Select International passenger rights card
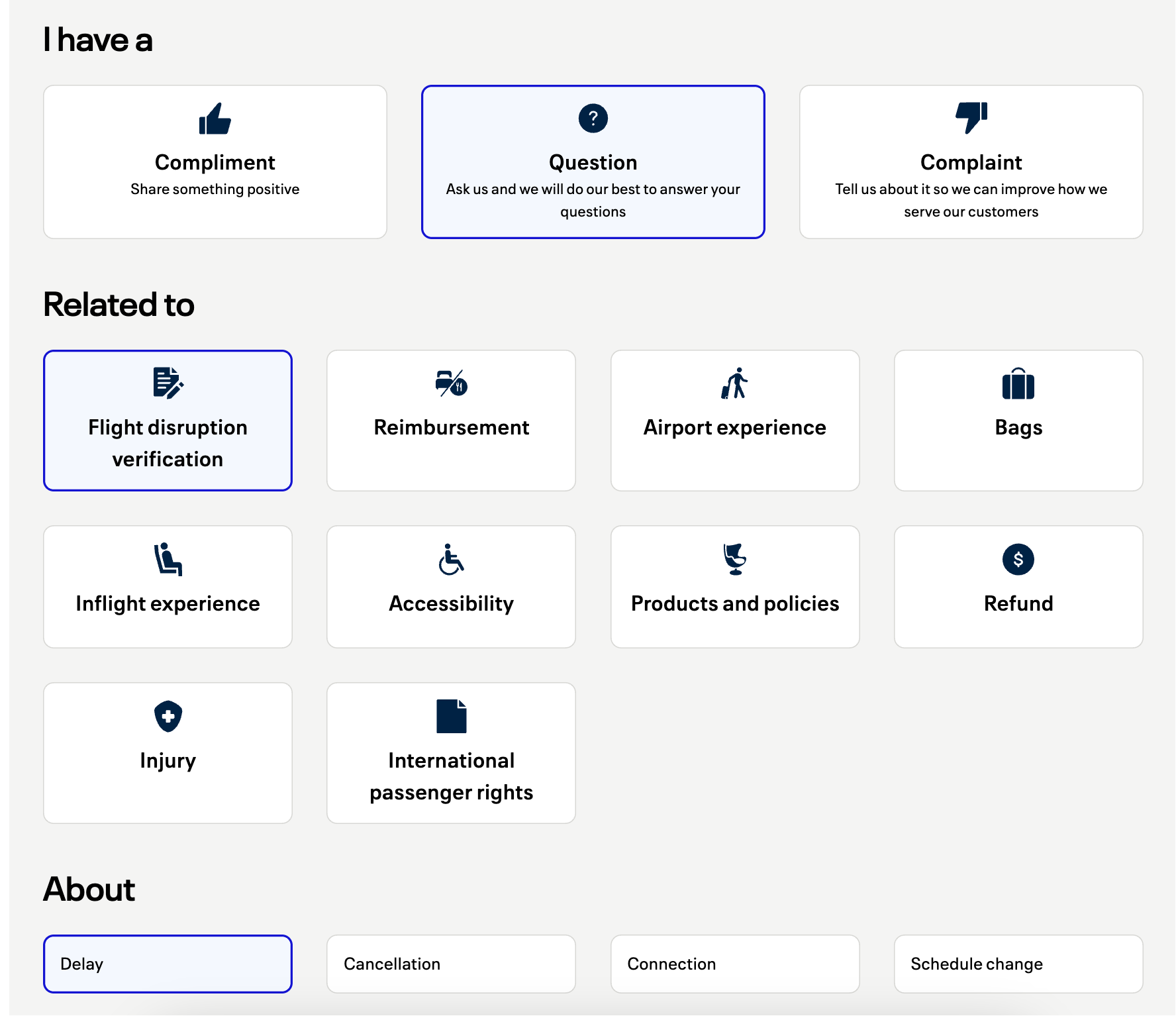This screenshot has height=1016, width=1176. tap(451, 775)
